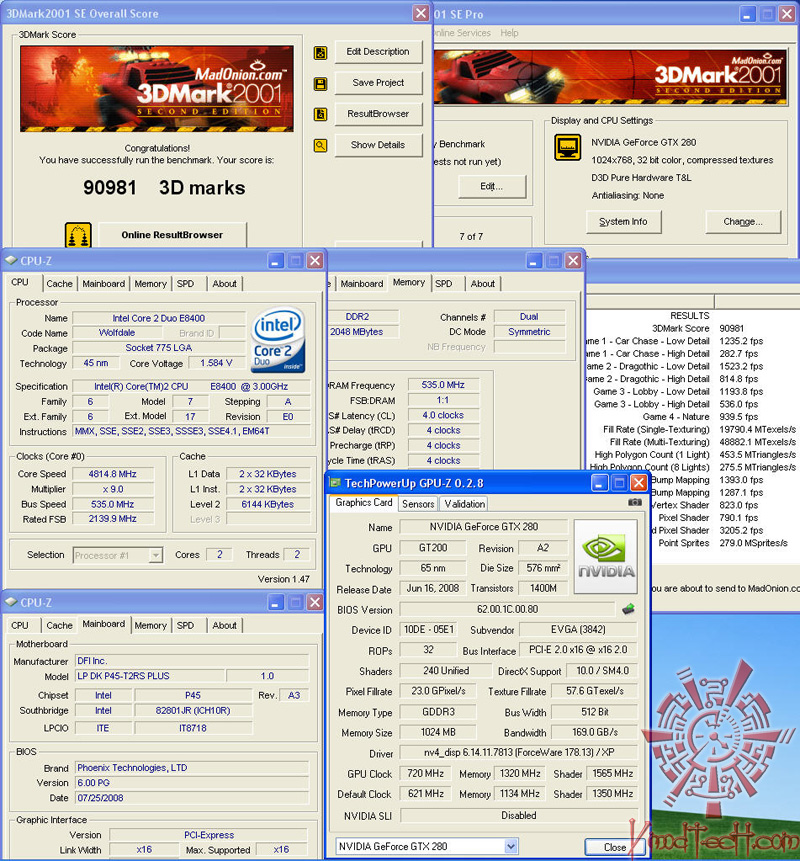Close the GPU-Z window with the X
The image size is (800, 861).
[x=639, y=483]
